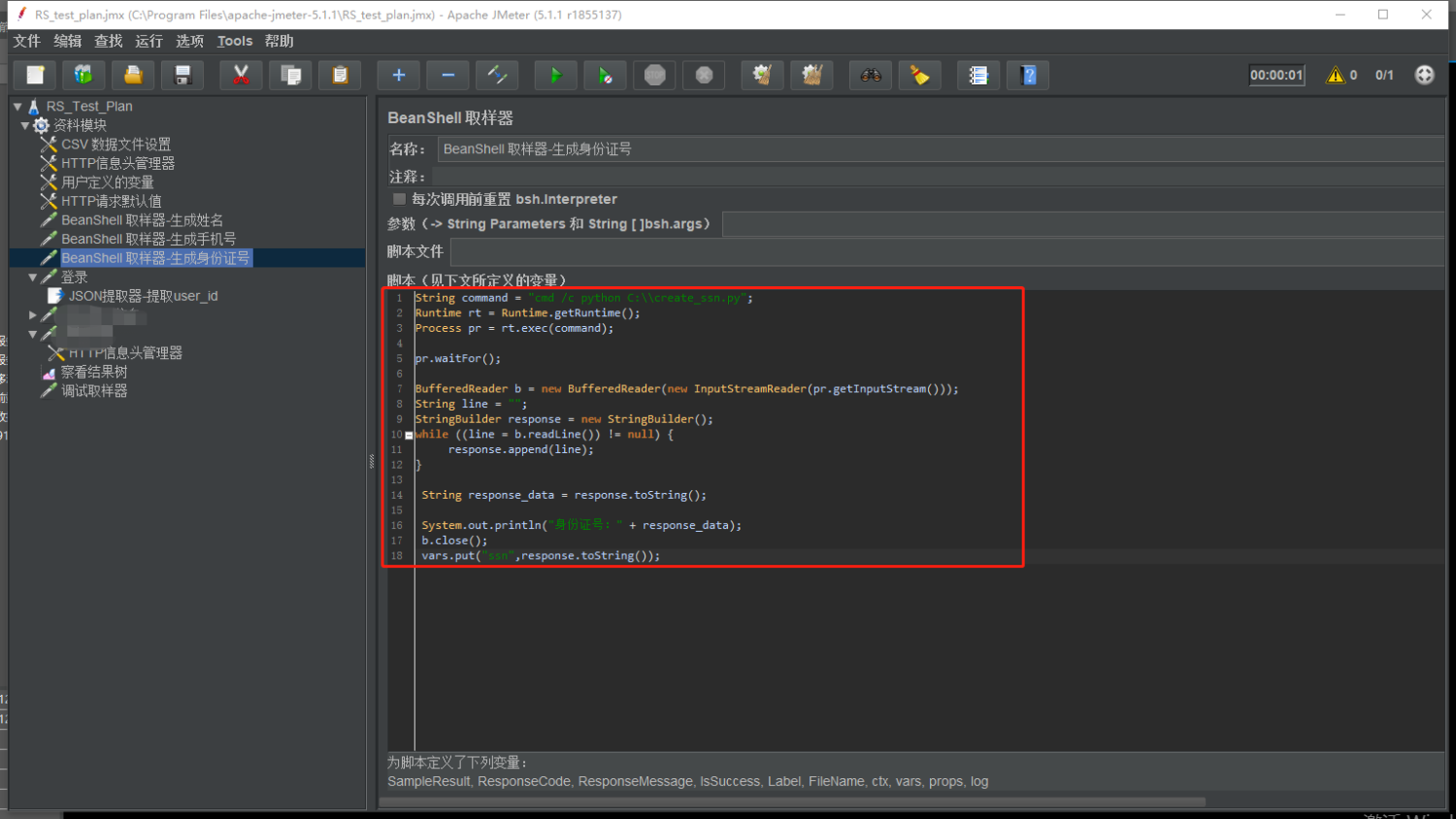This screenshot has height=819, width=1456.
Task: Collapse the RS_Test_Plan root node
Action: pos(17,107)
